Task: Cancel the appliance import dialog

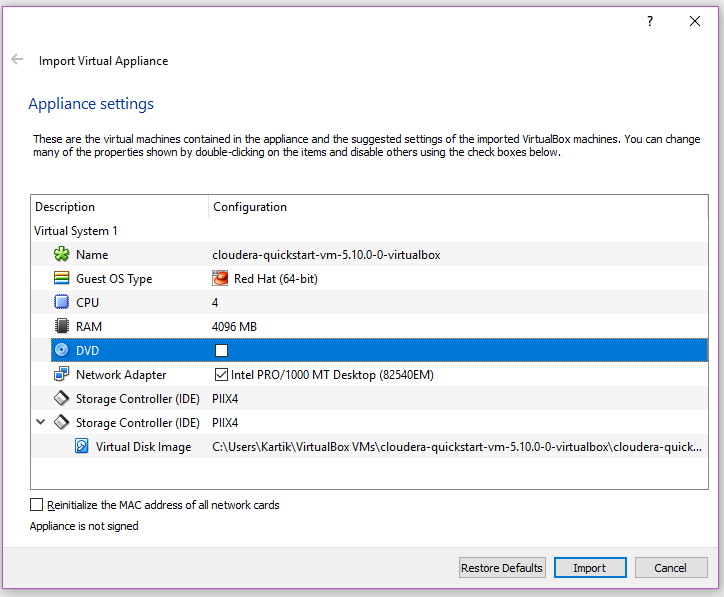Action: point(670,568)
